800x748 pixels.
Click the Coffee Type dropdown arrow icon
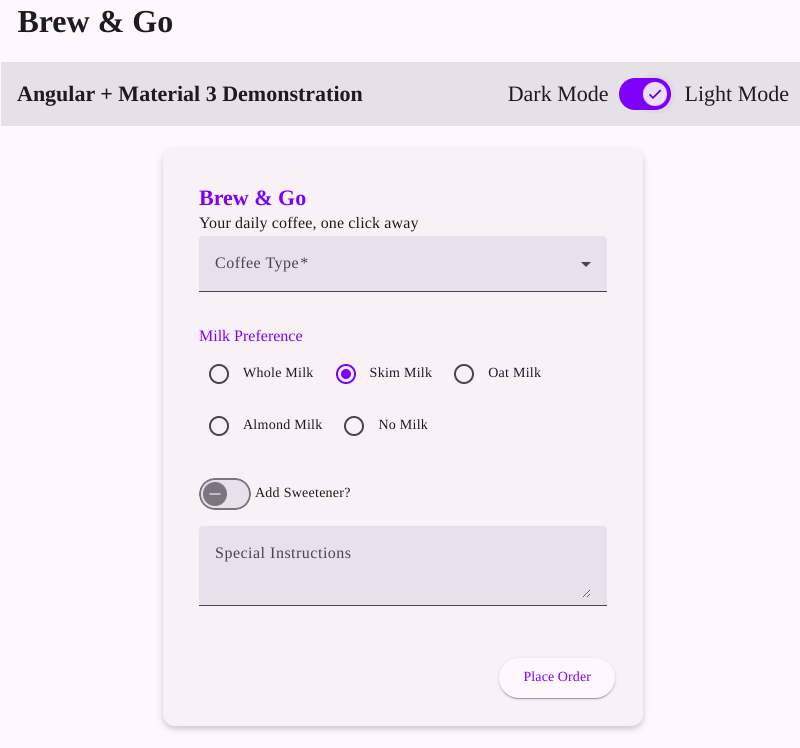pyautogui.click(x=586, y=264)
